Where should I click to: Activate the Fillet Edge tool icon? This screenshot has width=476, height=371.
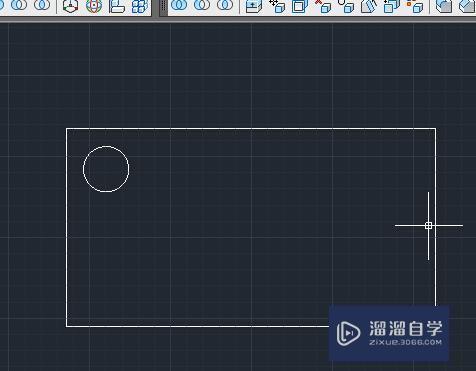point(444,6)
